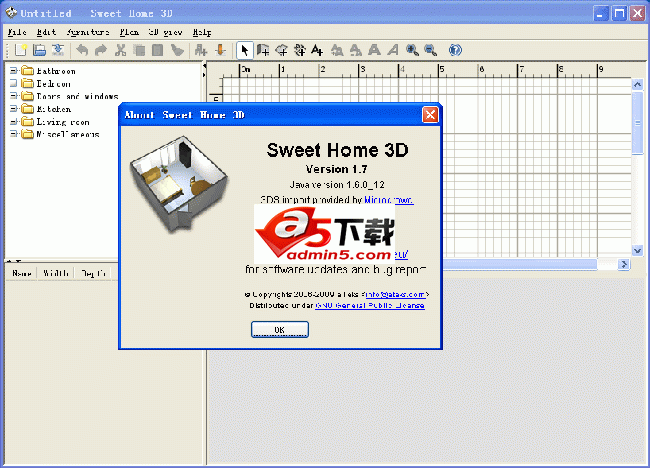
Task: Click plan vertical scrollbar down arrow
Action: point(637,250)
